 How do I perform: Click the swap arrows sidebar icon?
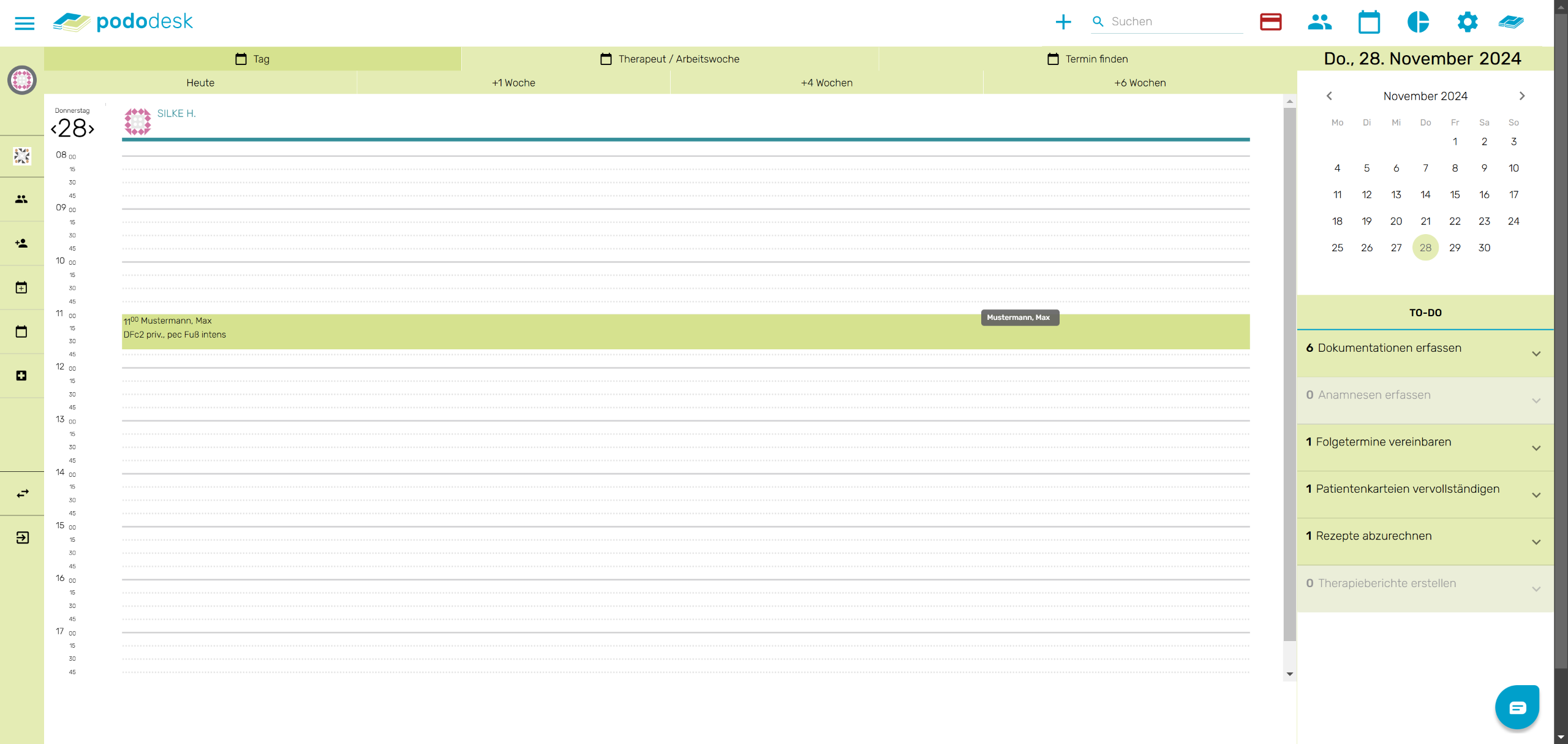click(x=22, y=493)
